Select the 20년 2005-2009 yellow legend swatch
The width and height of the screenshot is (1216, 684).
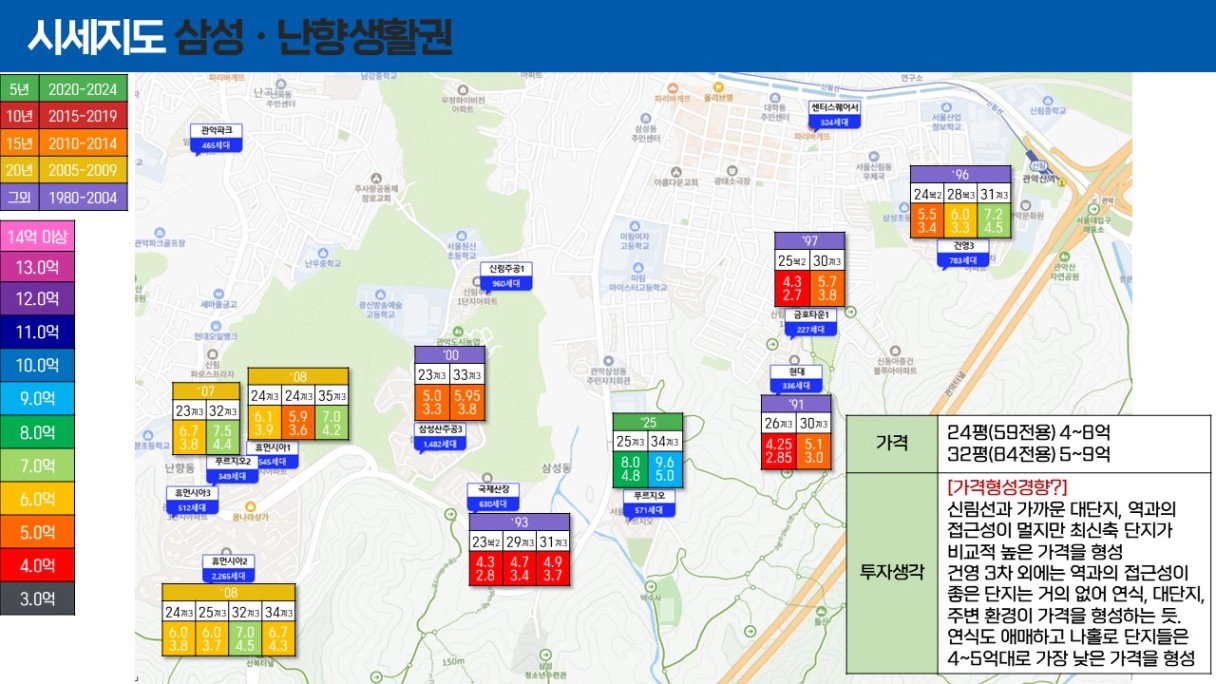point(65,170)
